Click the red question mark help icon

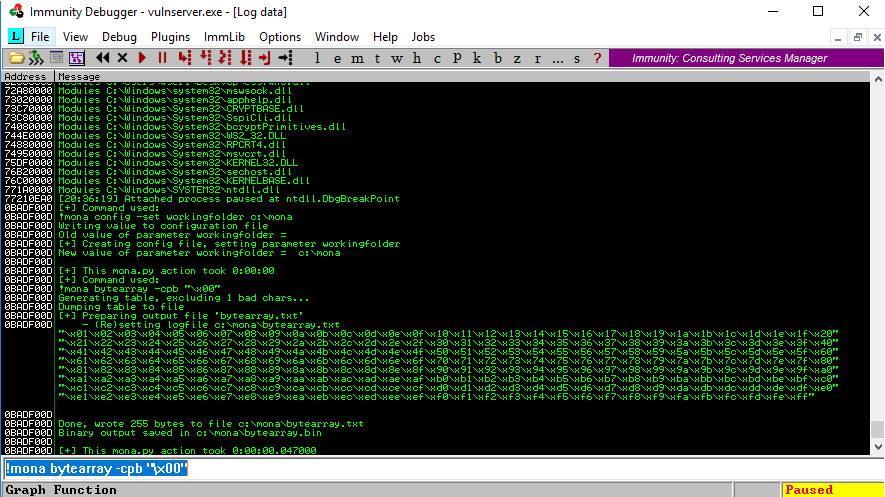click(x=597, y=58)
